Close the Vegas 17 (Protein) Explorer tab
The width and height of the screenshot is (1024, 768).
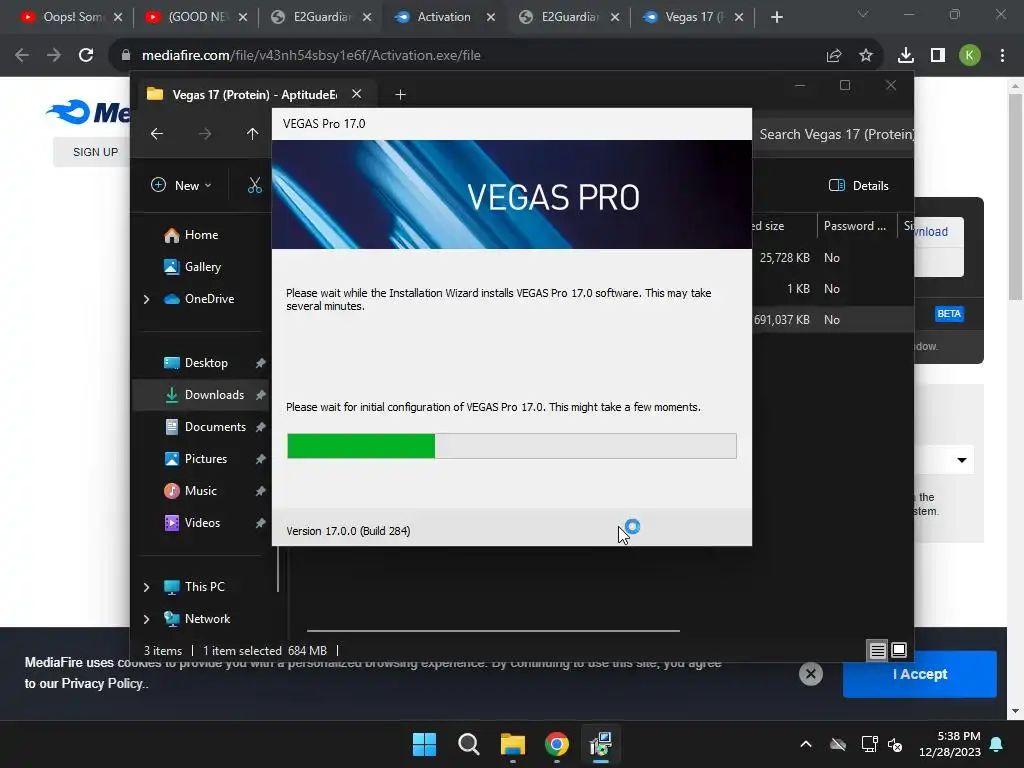click(x=357, y=94)
